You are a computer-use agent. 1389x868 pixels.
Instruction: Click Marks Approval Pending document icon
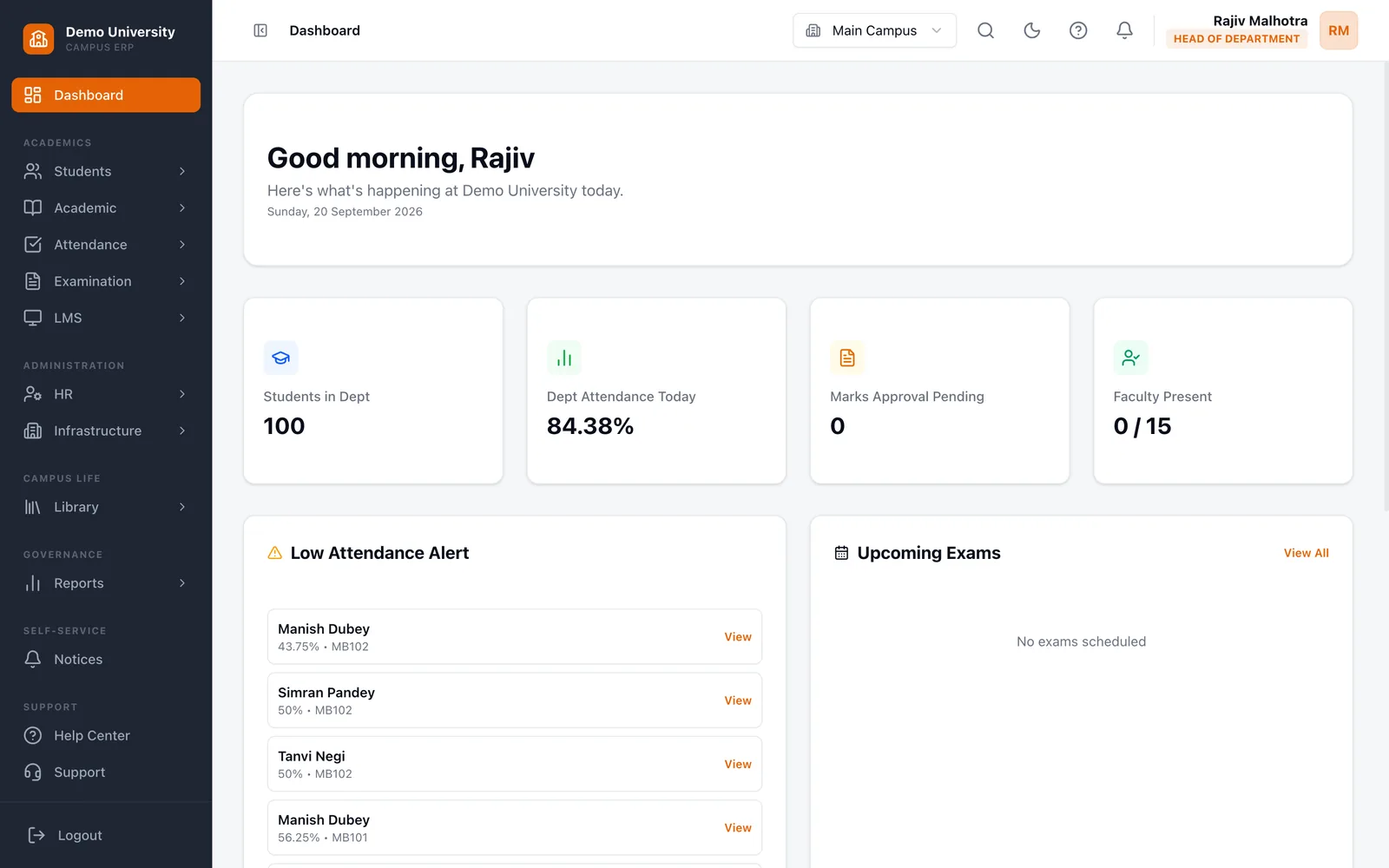[x=847, y=358]
